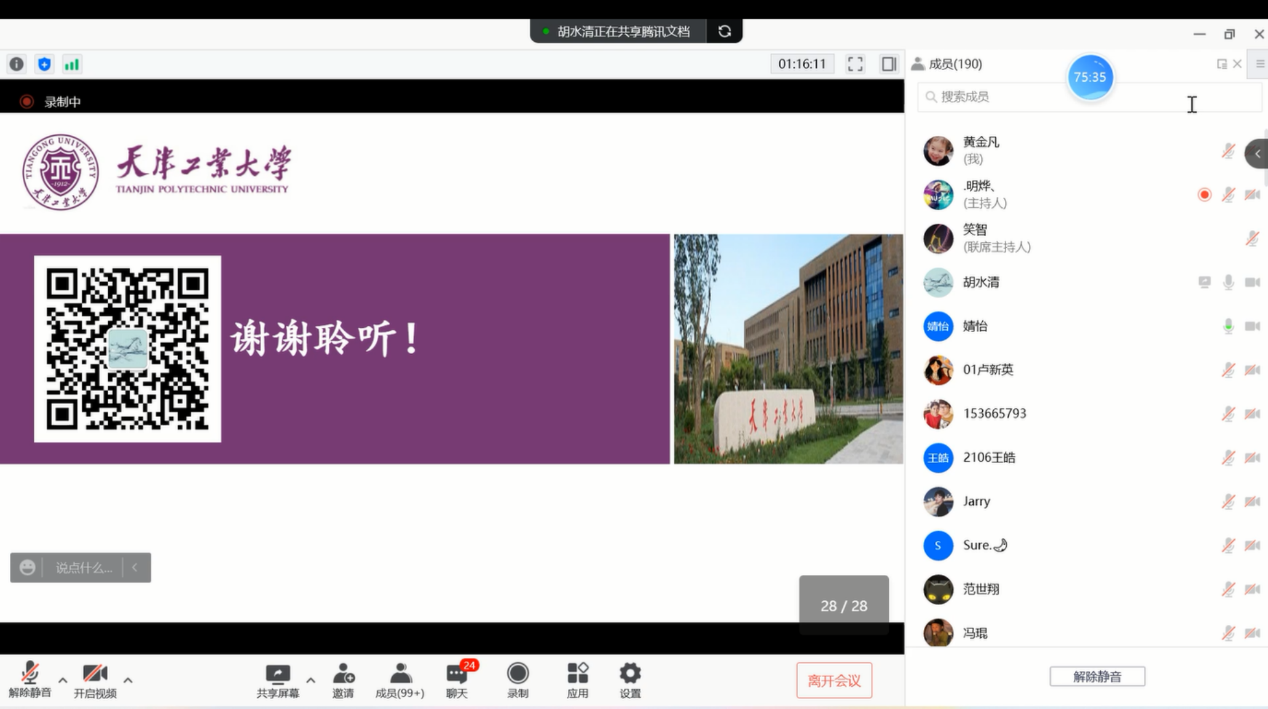Click the blue 婧怡 avatar

pos(938,326)
